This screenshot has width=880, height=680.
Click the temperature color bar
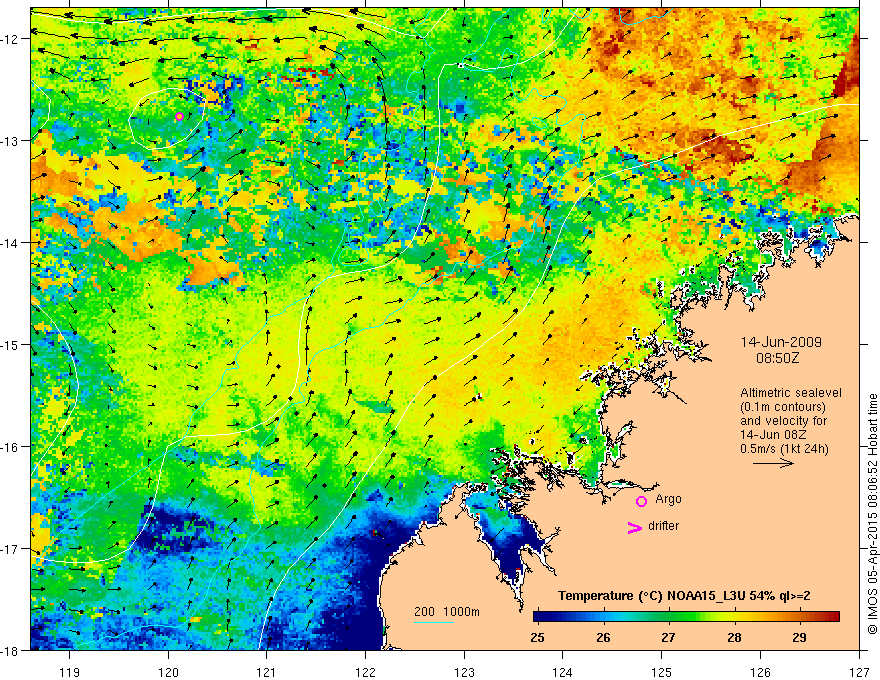tap(686, 617)
